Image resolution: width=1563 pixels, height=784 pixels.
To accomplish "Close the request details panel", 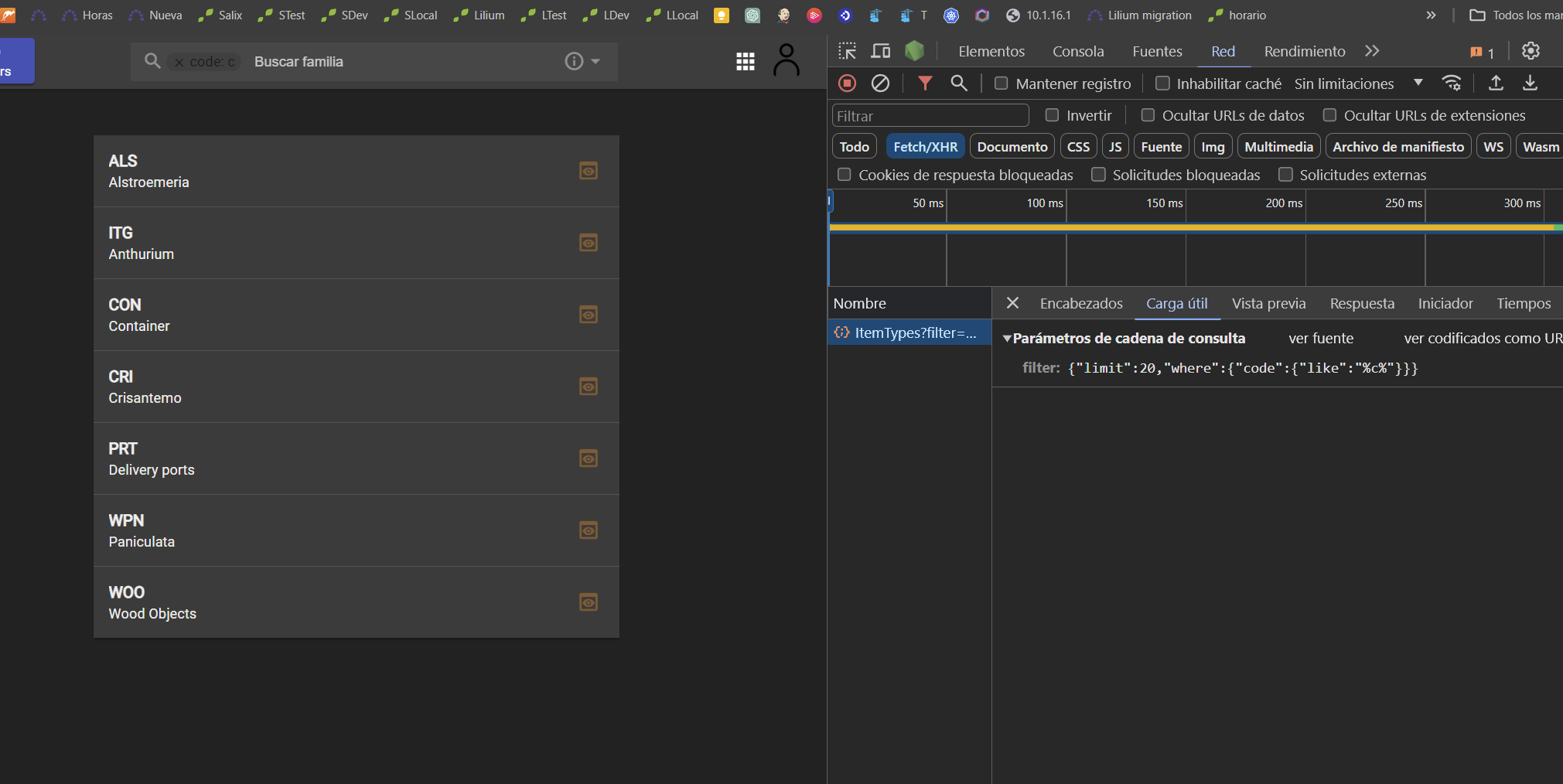I will (x=1012, y=303).
